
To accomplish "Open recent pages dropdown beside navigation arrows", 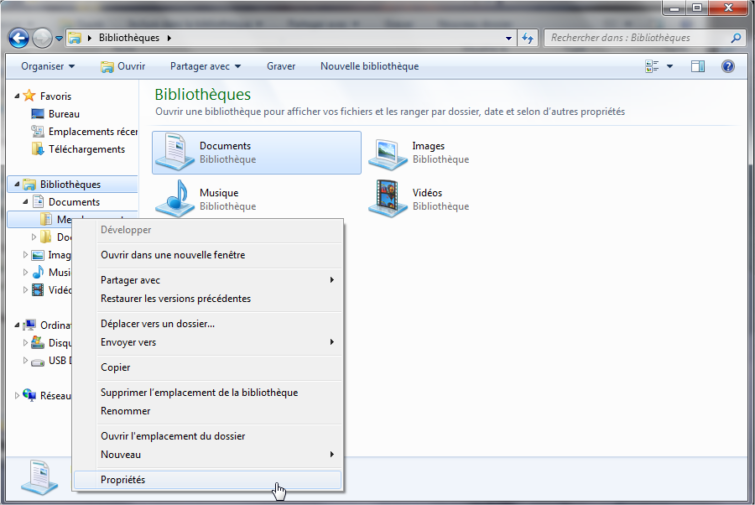I will pos(59,38).
